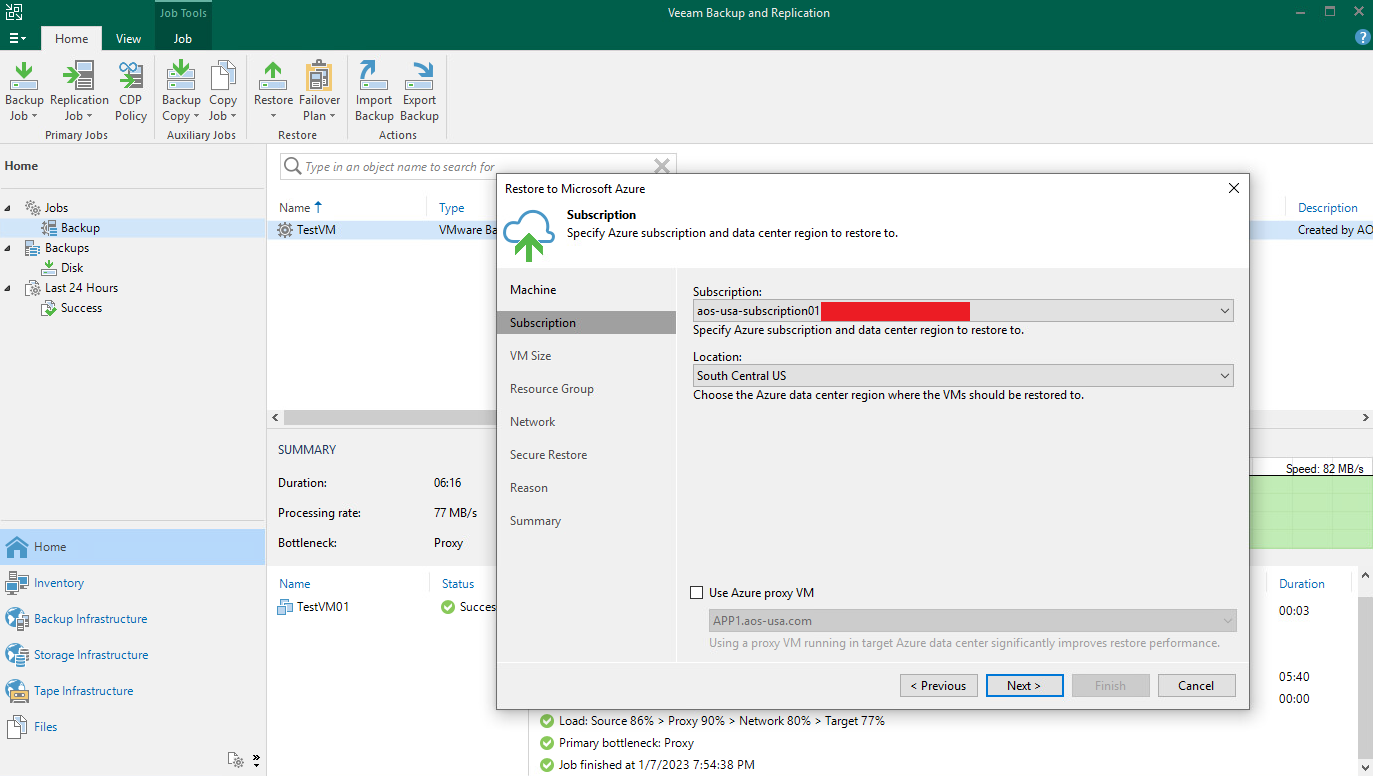This screenshot has height=776, width=1373.
Task: Clear the object name search box
Action: [661, 166]
